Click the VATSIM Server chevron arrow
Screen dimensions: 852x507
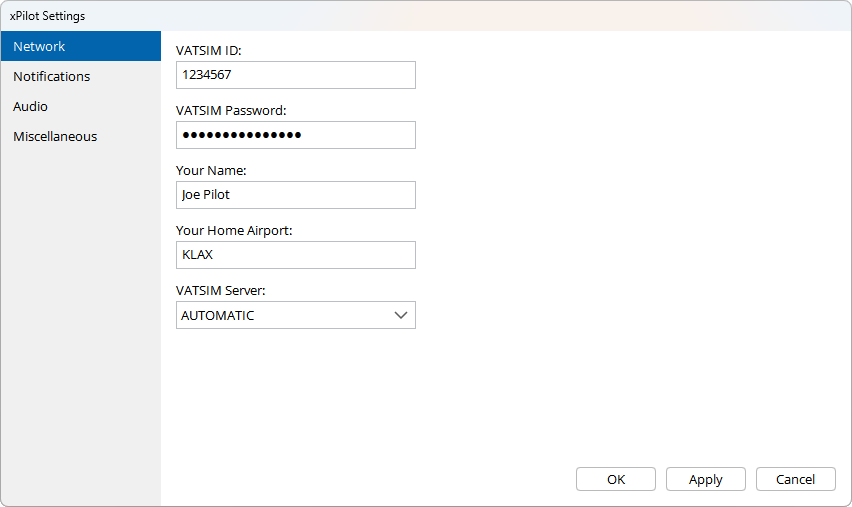pyautogui.click(x=401, y=315)
